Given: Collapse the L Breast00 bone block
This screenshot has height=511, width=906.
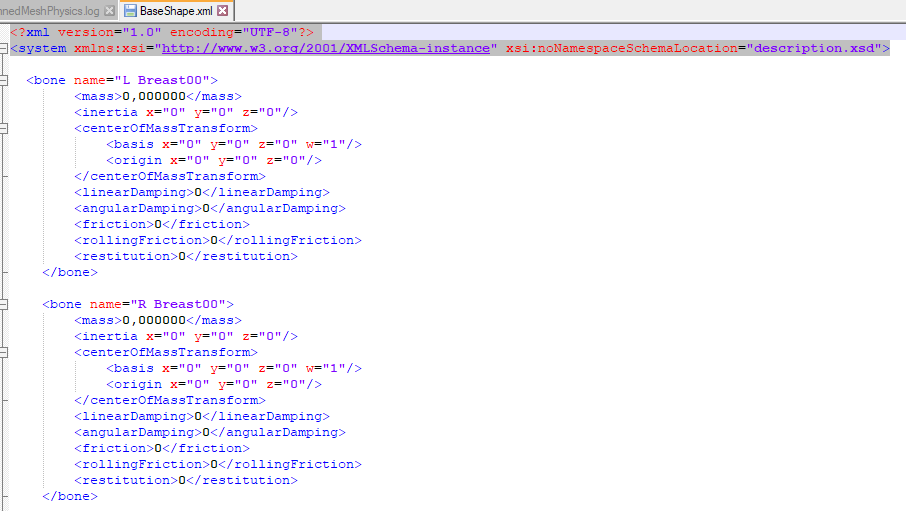Looking at the screenshot, I should click(5, 80).
